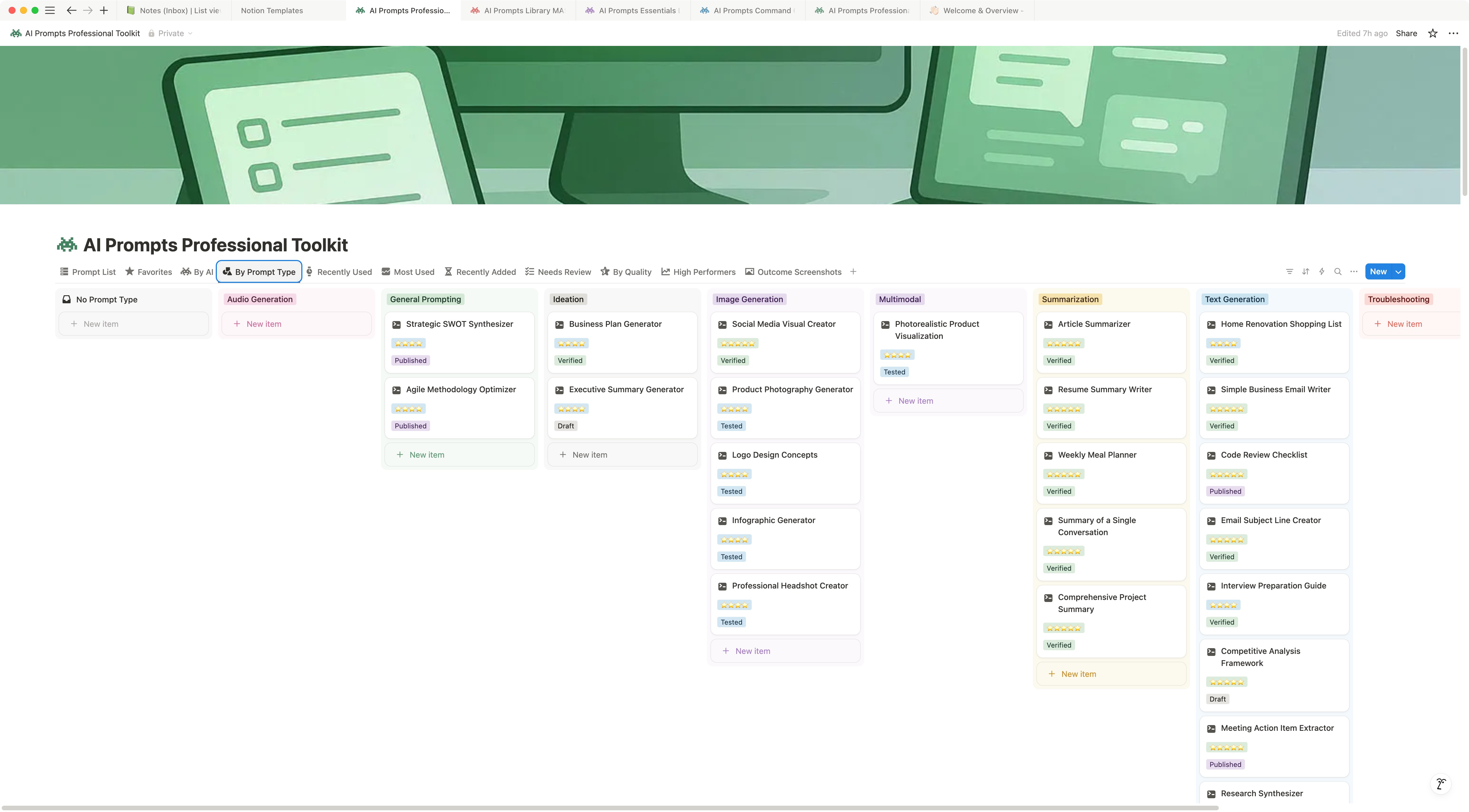Open Meeting Action Item Extractor card
Screen dimensions: 1469x812
tap(1274, 746)
